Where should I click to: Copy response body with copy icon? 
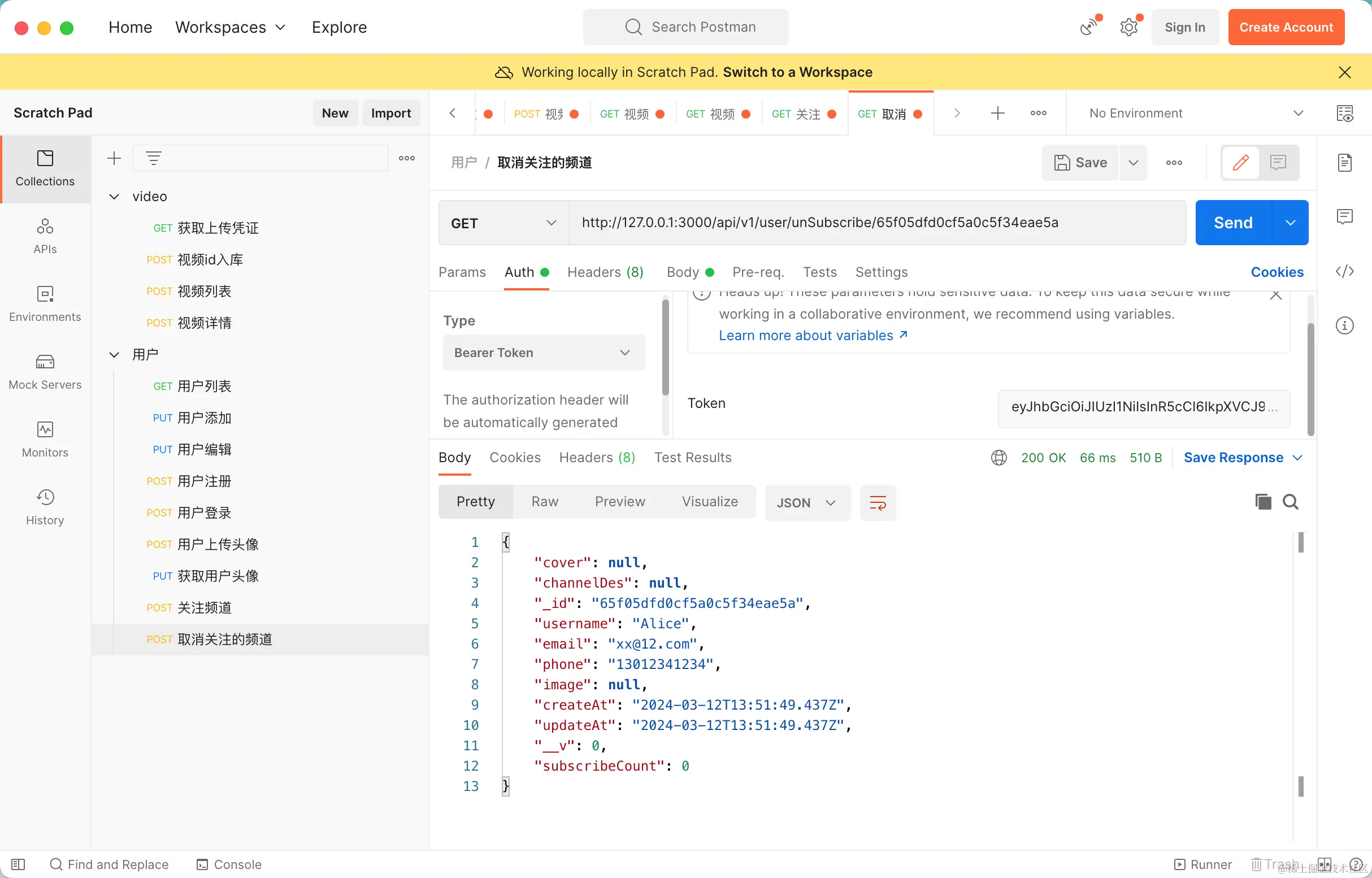pos(1263,502)
